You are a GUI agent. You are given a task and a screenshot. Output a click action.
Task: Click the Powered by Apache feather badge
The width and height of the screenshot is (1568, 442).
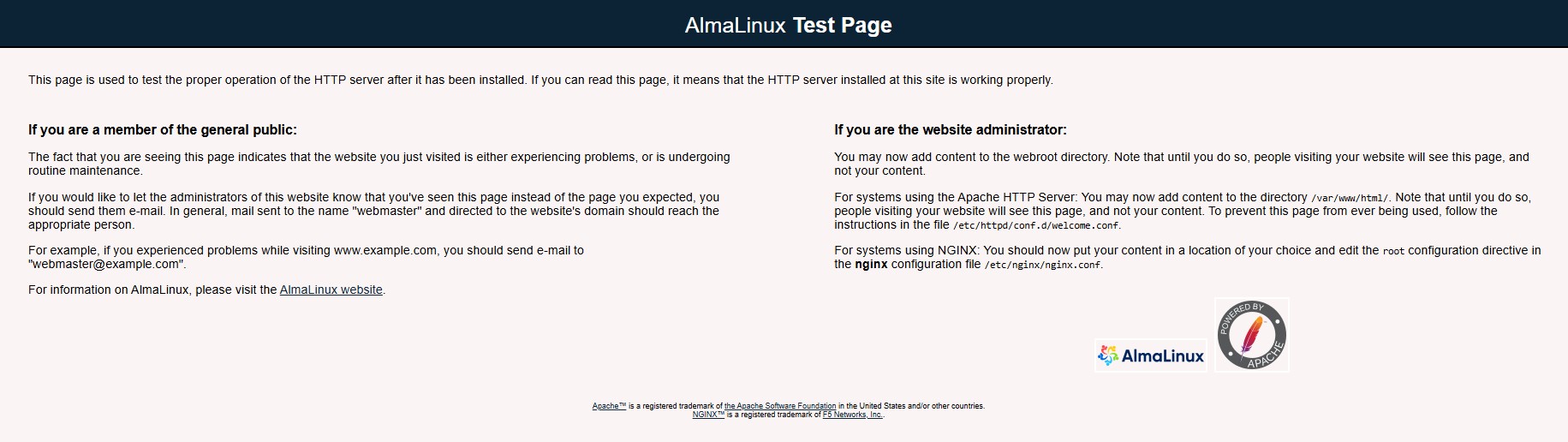click(x=1251, y=335)
